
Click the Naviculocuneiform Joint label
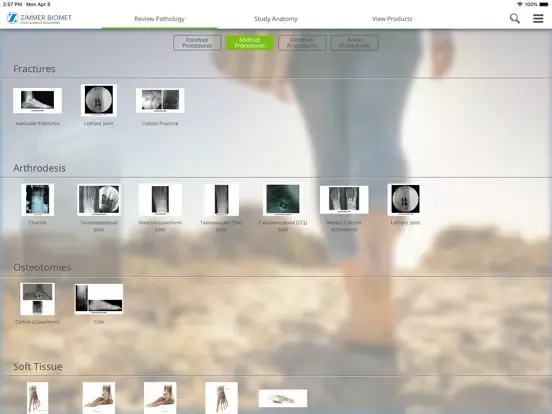160,226
